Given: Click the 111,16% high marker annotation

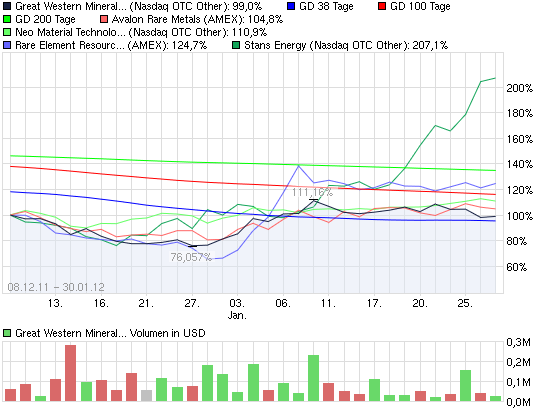Looking at the screenshot, I should 312,192.
